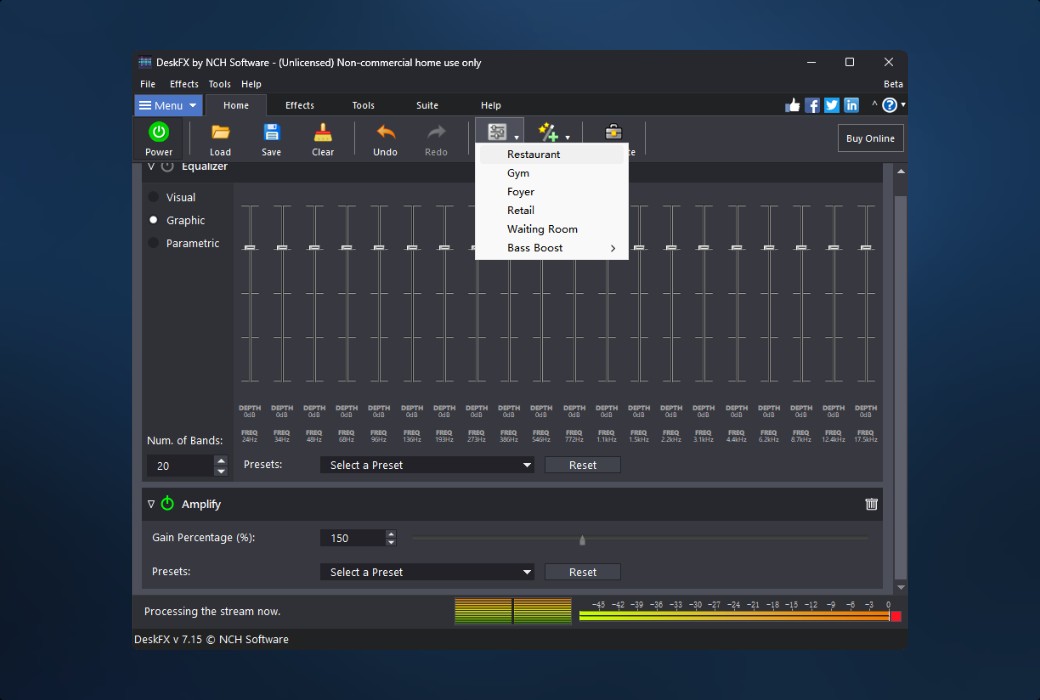Switch to the Suite tab
The image size is (1040, 700).
point(427,105)
